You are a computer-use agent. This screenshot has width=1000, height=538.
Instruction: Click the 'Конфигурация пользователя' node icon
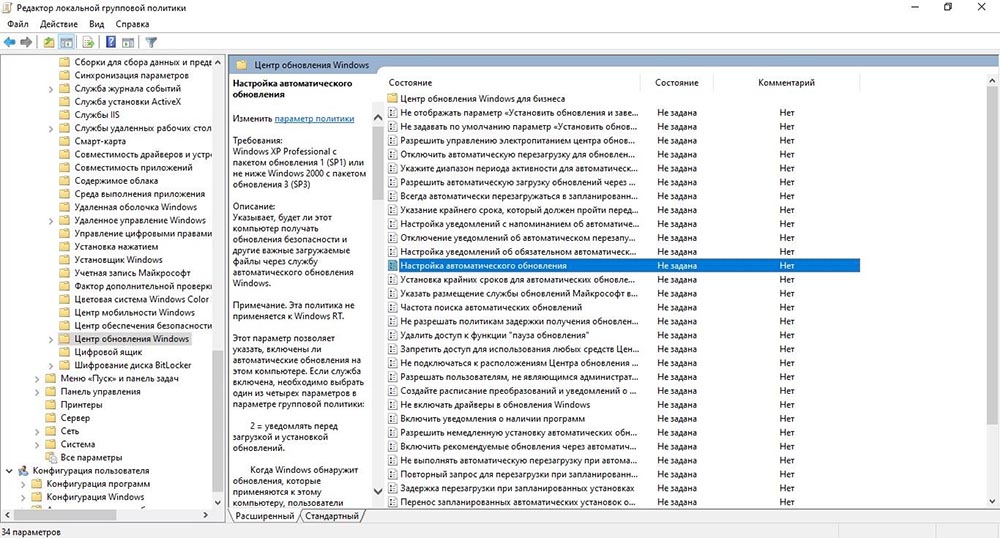point(23,470)
